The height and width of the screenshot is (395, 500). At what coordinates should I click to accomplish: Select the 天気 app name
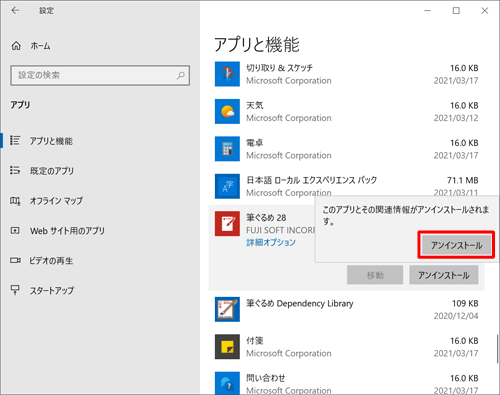(255, 105)
